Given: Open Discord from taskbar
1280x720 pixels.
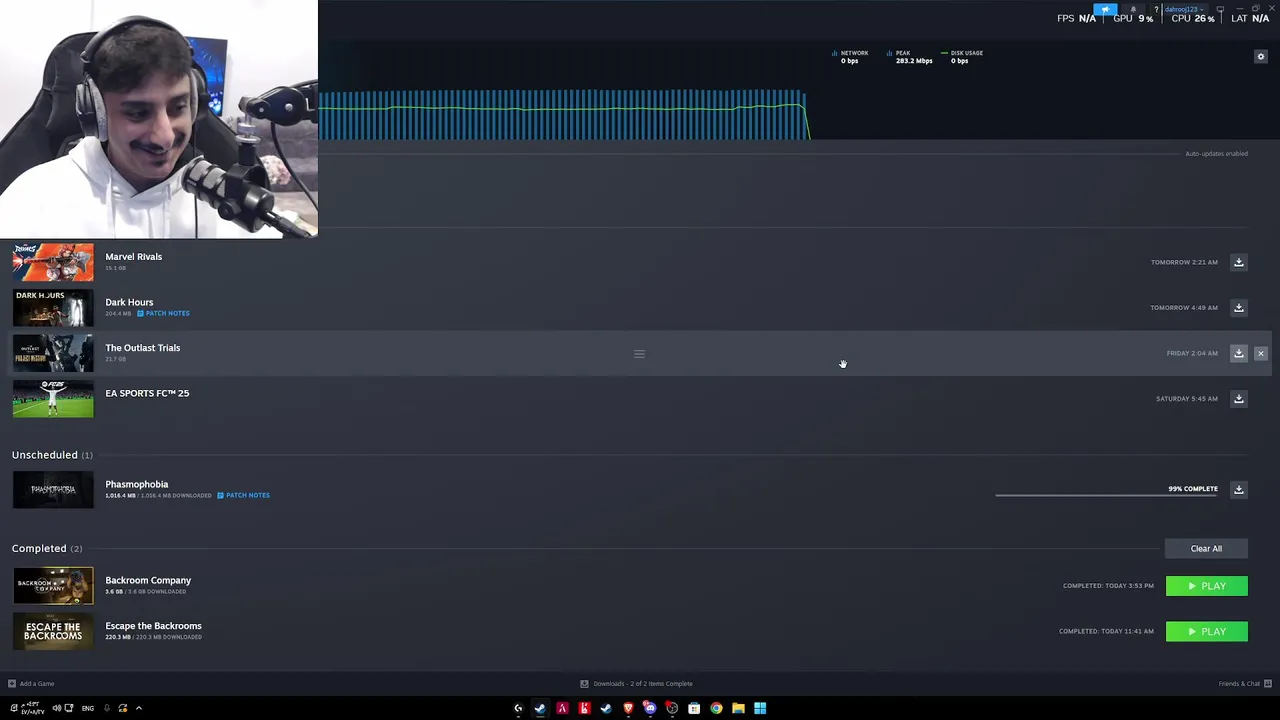Looking at the screenshot, I should (x=650, y=708).
